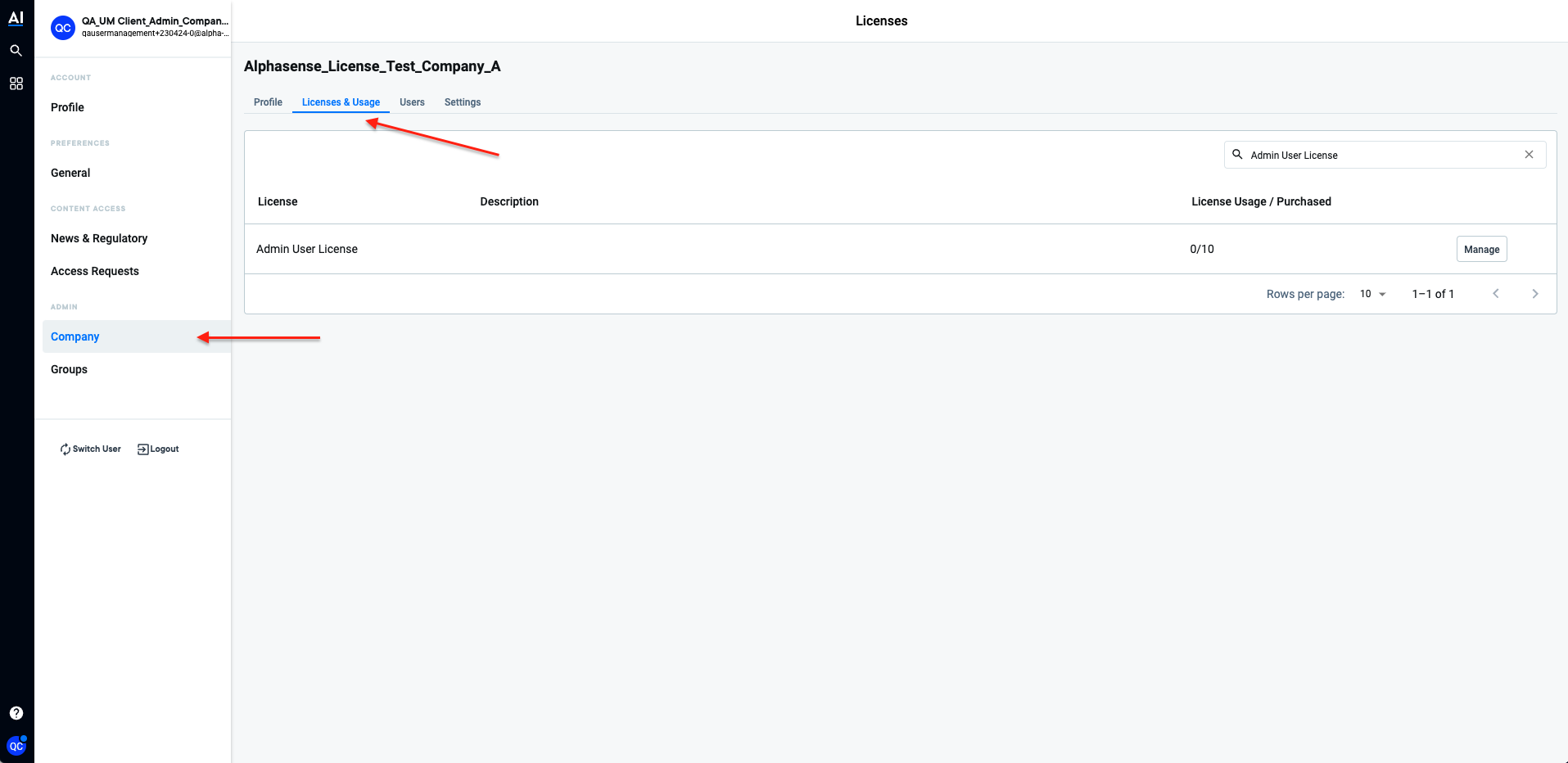1568x763 pixels.
Task: Click the 1–1 of 1 pagination text
Action: coord(1433,294)
